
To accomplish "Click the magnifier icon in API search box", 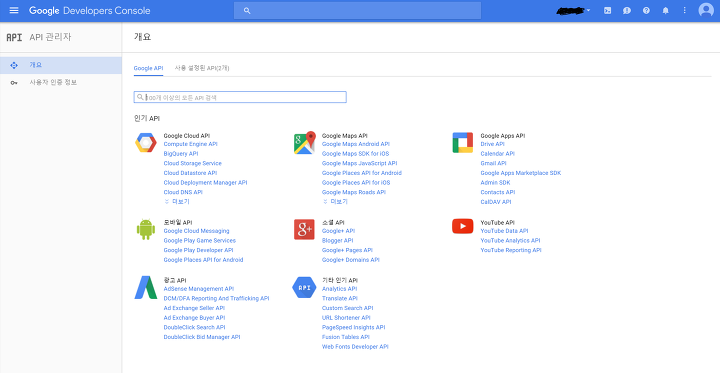I will tap(140, 97).
